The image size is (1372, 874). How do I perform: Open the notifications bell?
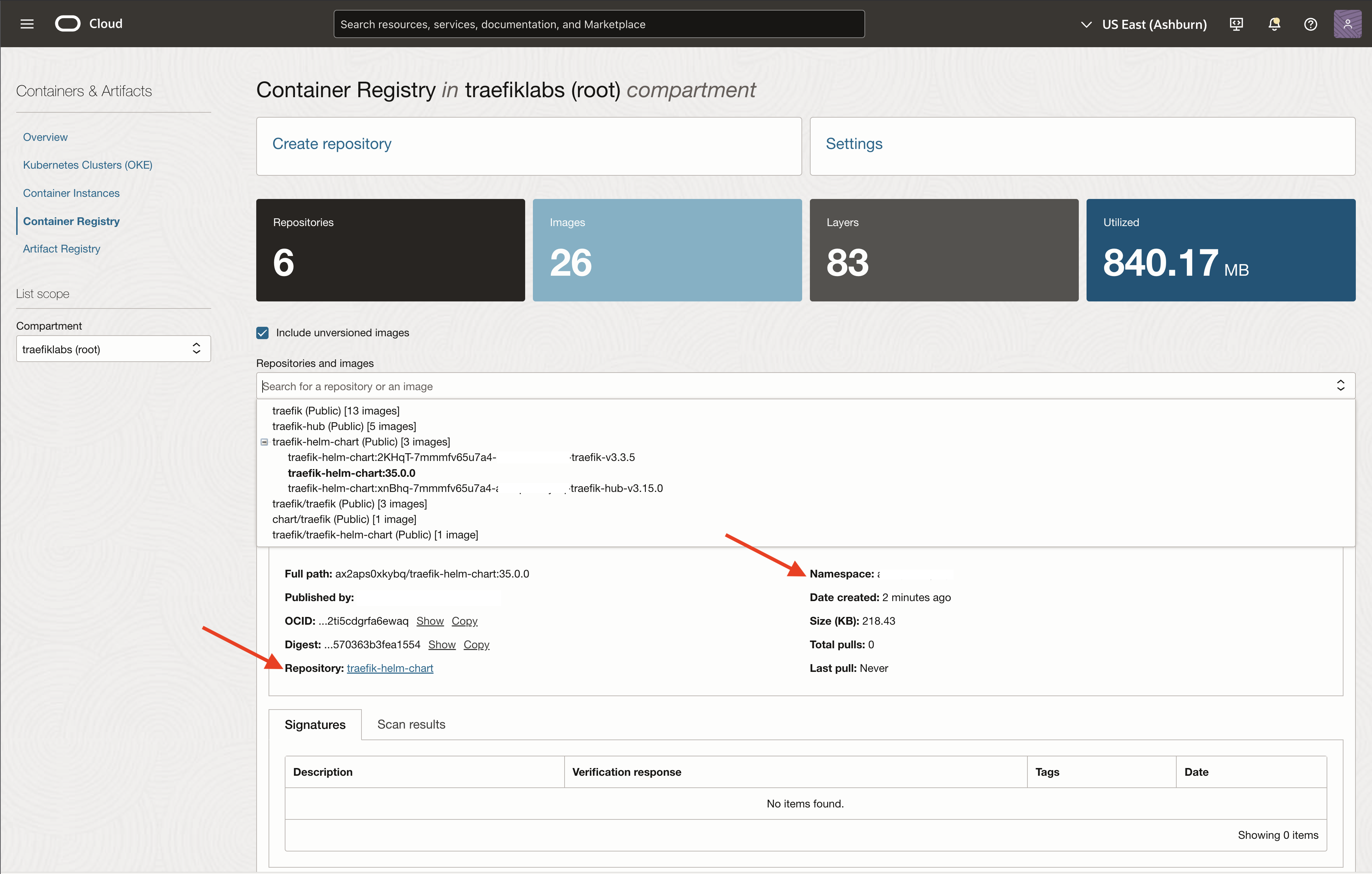click(1274, 24)
